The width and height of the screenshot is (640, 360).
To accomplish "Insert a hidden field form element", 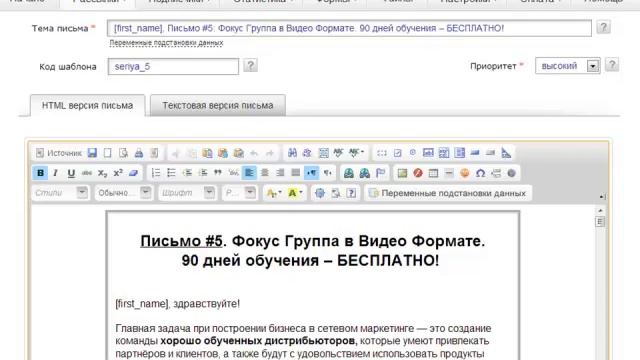I will click(506, 153).
